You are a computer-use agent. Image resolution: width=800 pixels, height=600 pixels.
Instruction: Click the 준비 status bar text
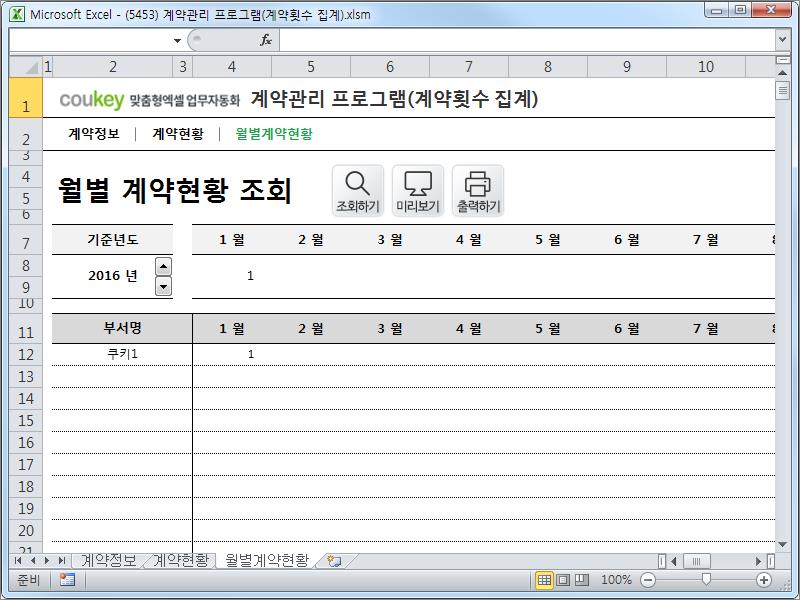(x=29, y=580)
